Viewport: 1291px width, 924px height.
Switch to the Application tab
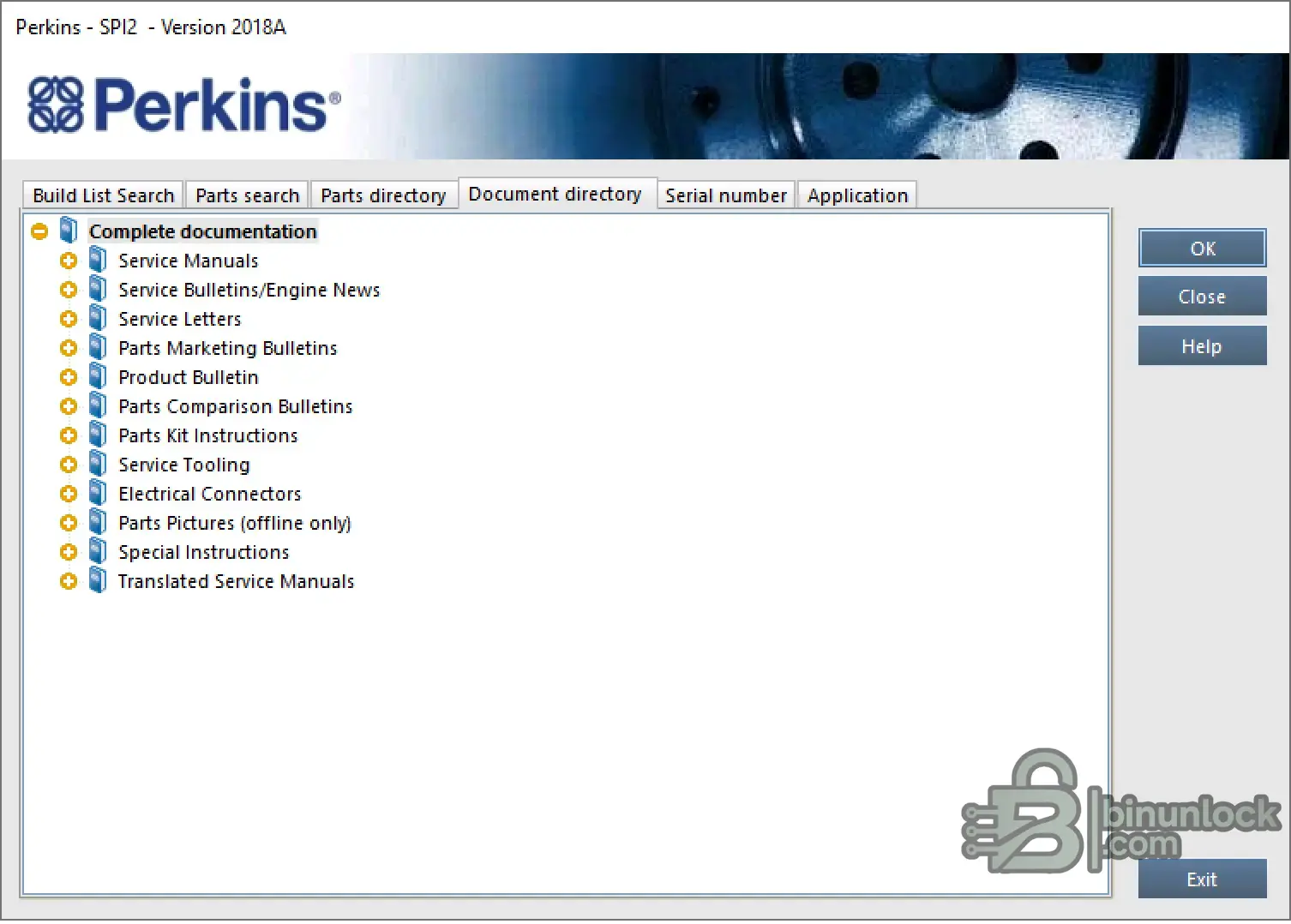click(x=857, y=195)
